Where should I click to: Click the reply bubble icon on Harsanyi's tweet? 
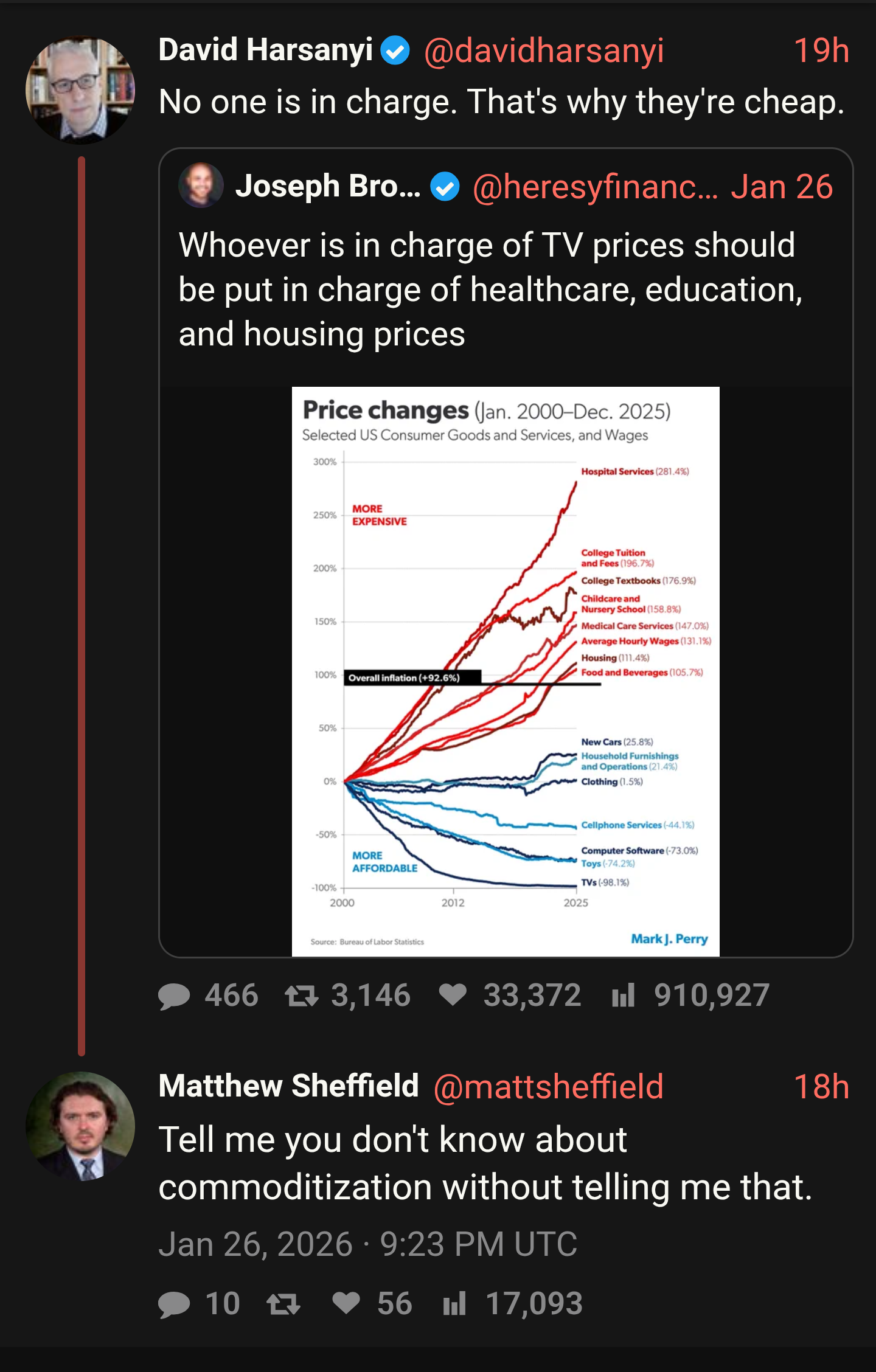pyautogui.click(x=174, y=996)
